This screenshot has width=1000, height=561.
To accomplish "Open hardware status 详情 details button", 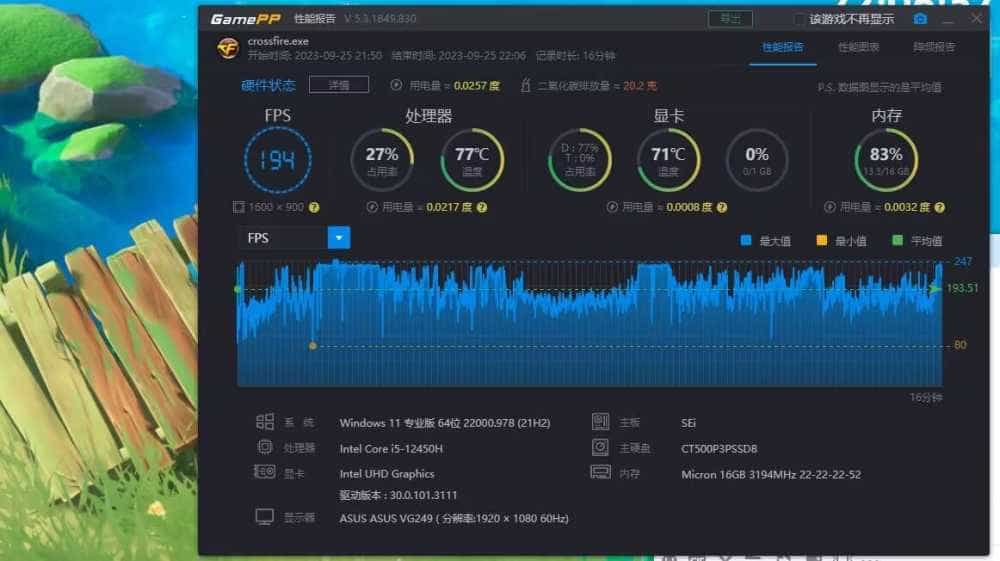I will pyautogui.click(x=338, y=85).
